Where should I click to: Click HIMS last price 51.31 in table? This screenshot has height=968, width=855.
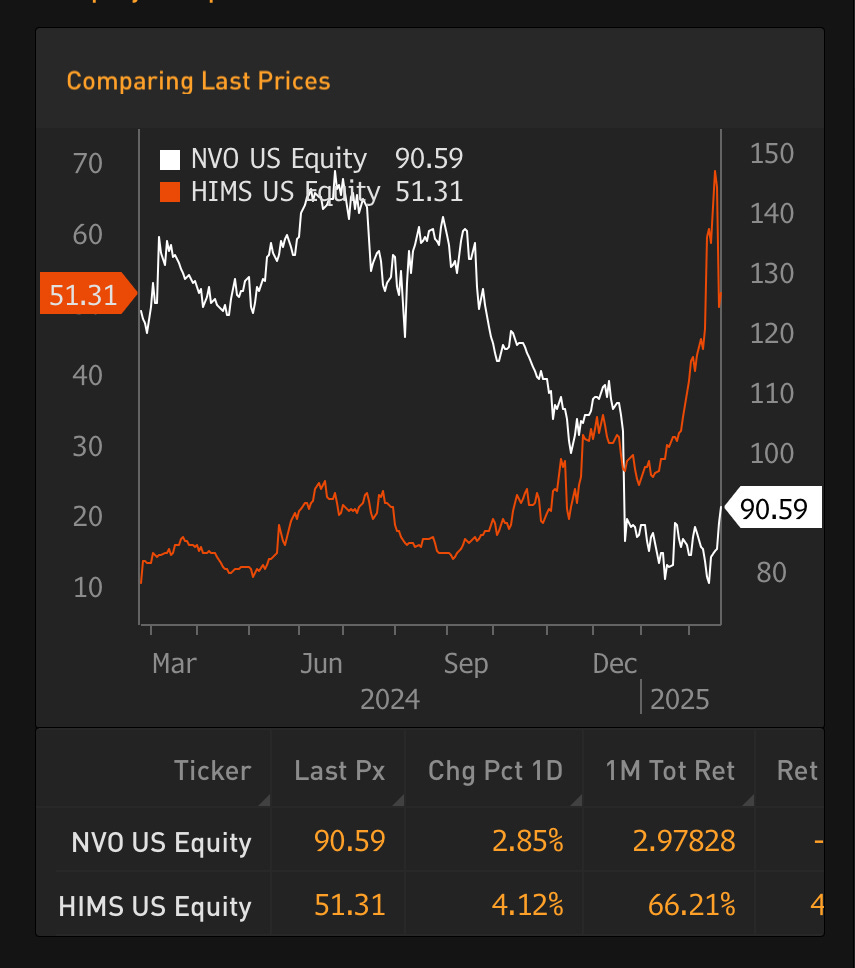coord(349,905)
